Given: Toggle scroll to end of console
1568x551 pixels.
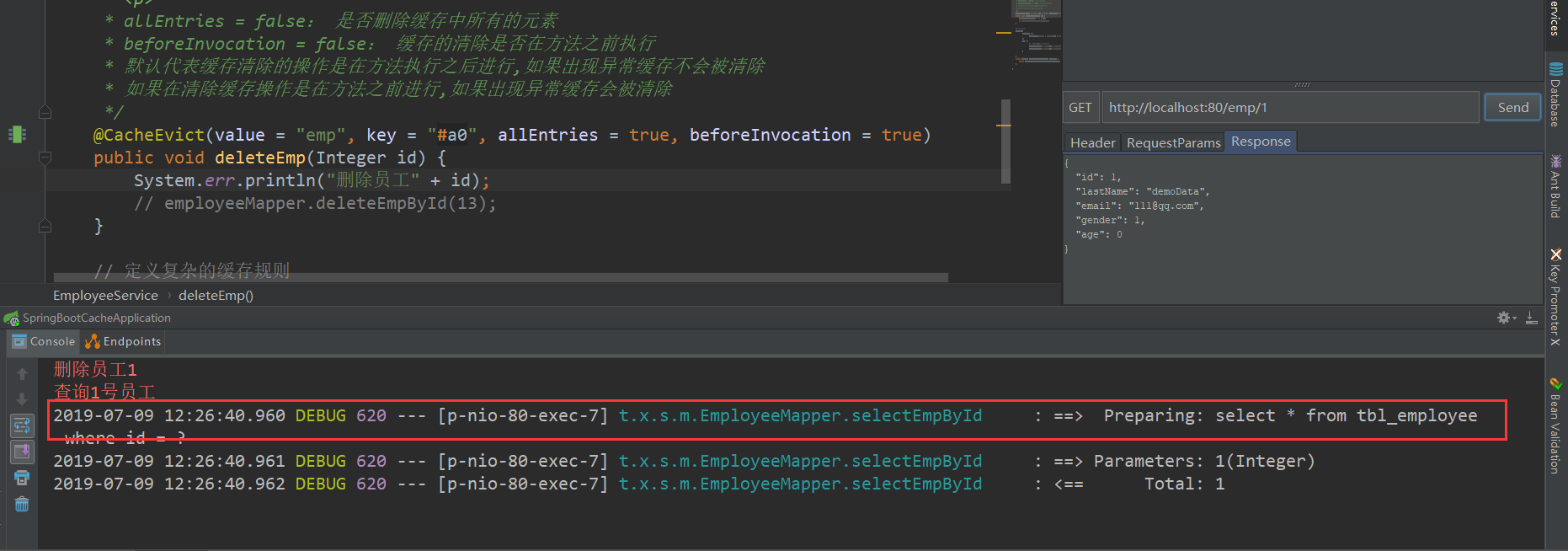Looking at the screenshot, I should coord(22,452).
